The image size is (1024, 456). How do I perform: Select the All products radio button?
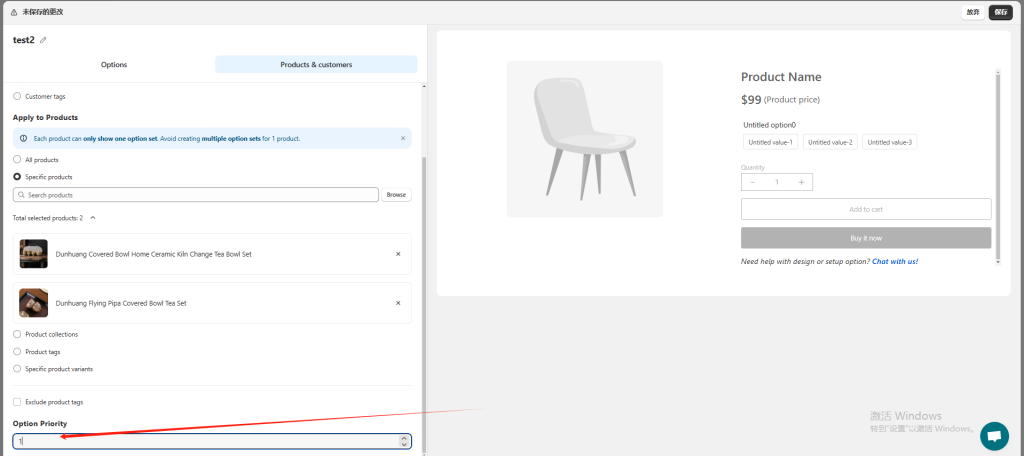(x=17, y=160)
